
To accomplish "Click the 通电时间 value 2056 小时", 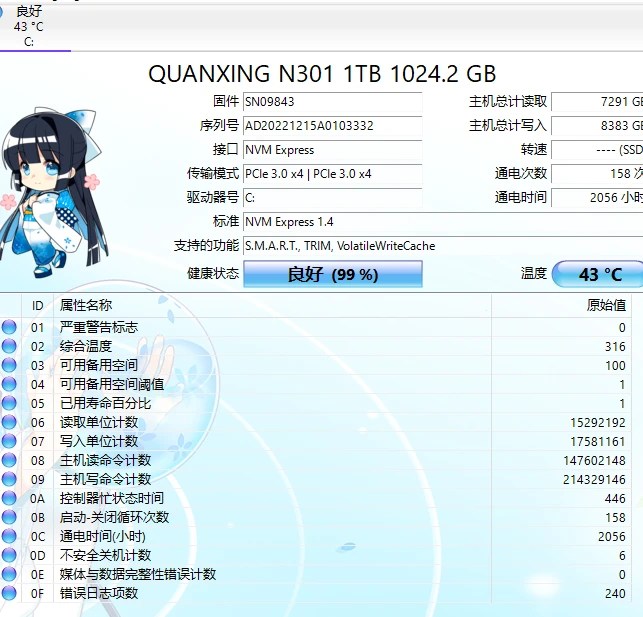I will click(597, 198).
